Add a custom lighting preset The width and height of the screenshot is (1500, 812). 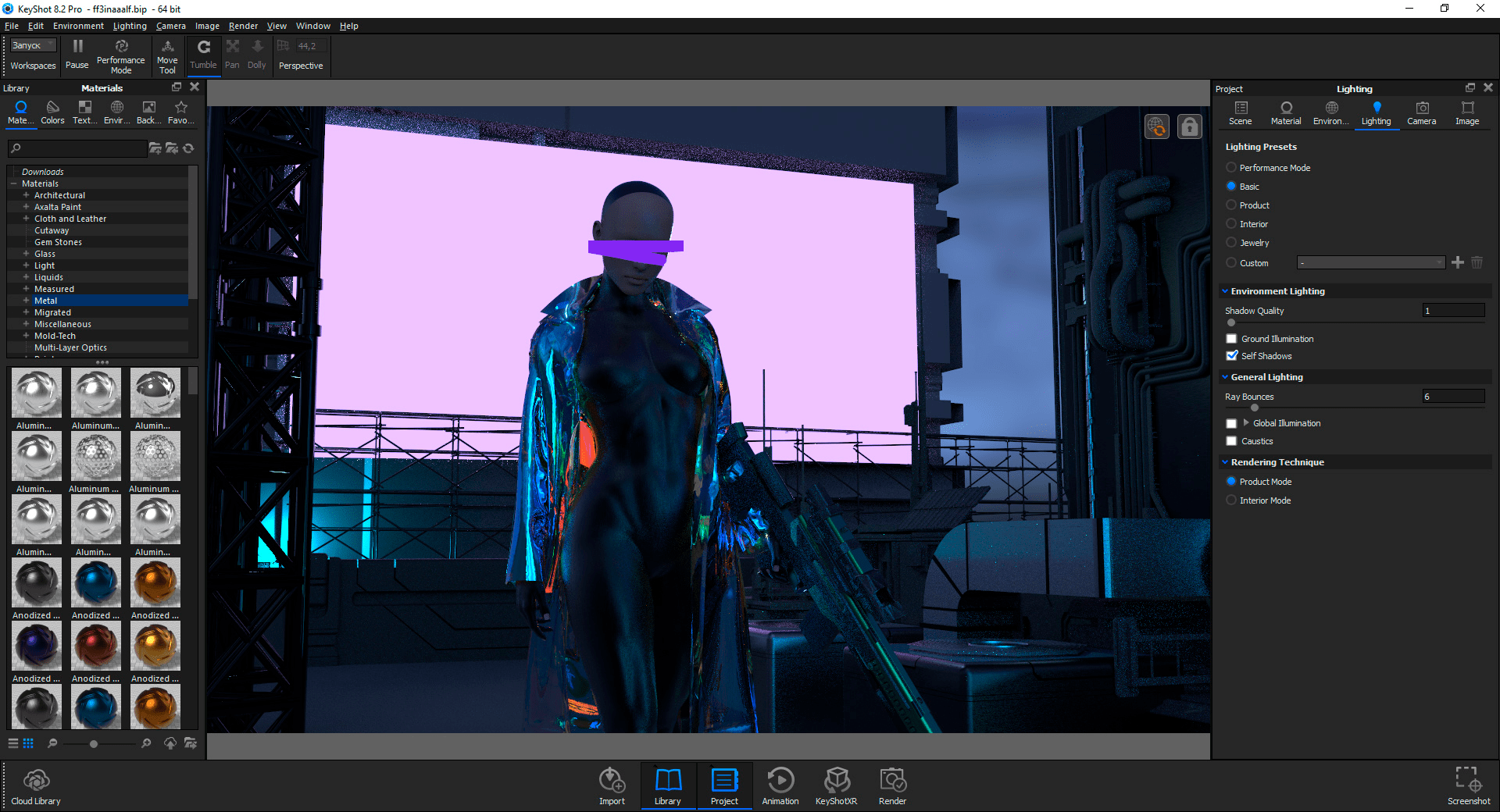(1458, 262)
